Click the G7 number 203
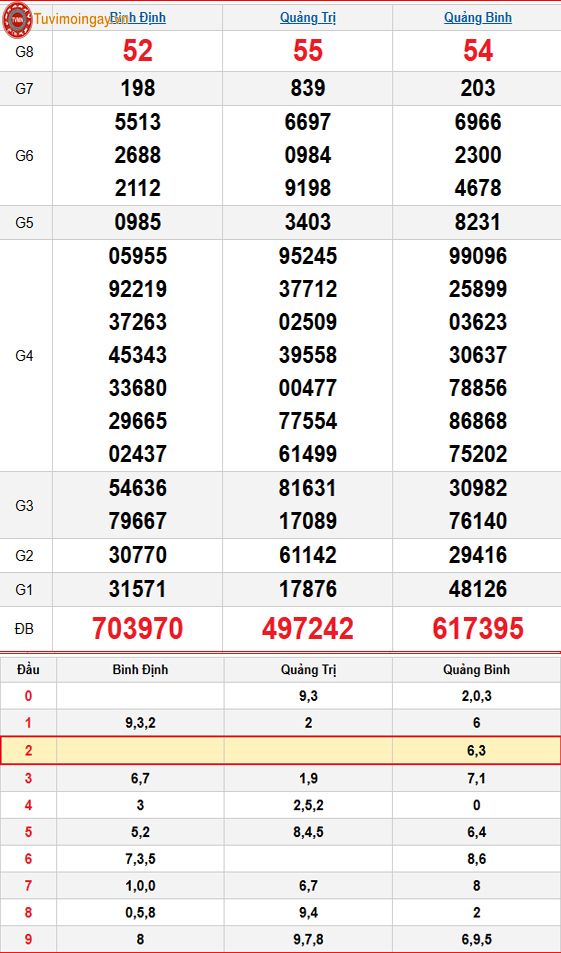Viewport: 561px width, 953px height. coord(478,89)
